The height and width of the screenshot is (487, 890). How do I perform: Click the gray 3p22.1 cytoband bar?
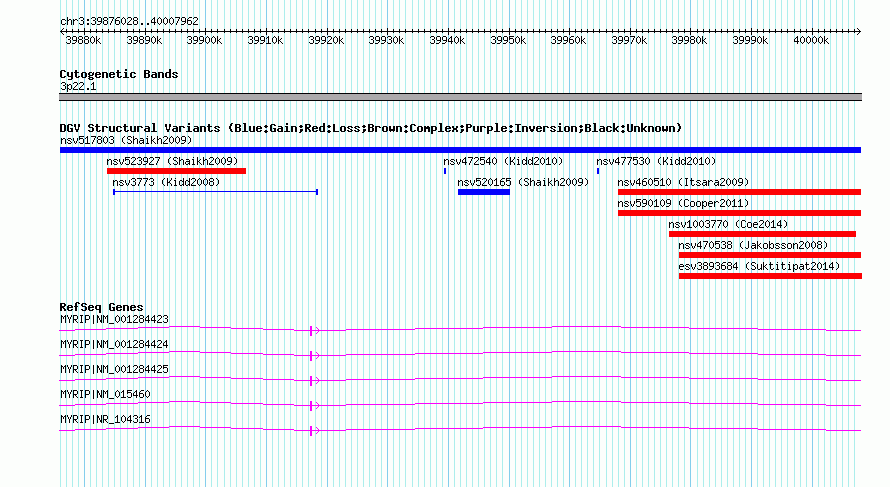tap(460, 97)
